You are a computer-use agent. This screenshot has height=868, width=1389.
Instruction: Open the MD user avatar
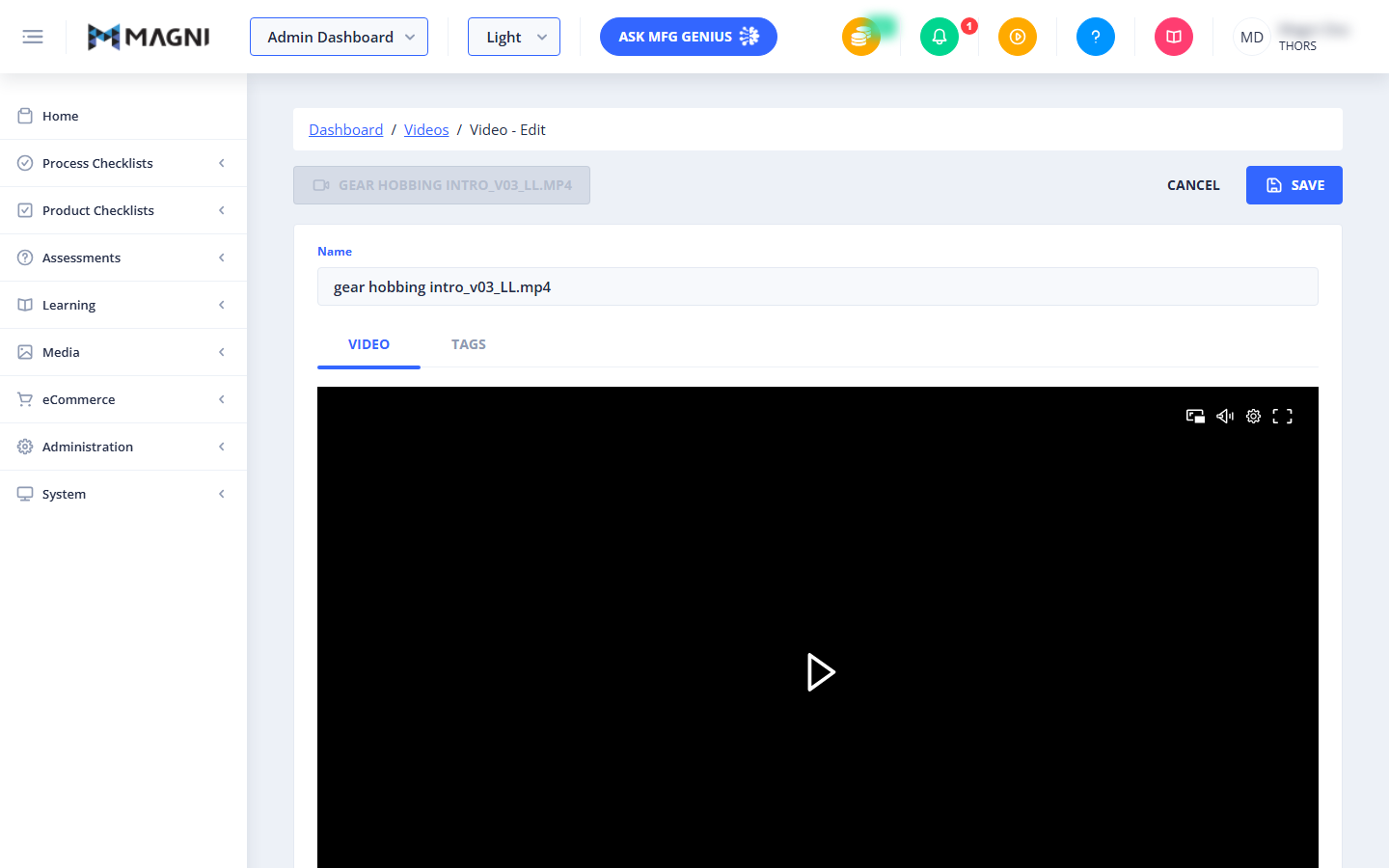1252,37
